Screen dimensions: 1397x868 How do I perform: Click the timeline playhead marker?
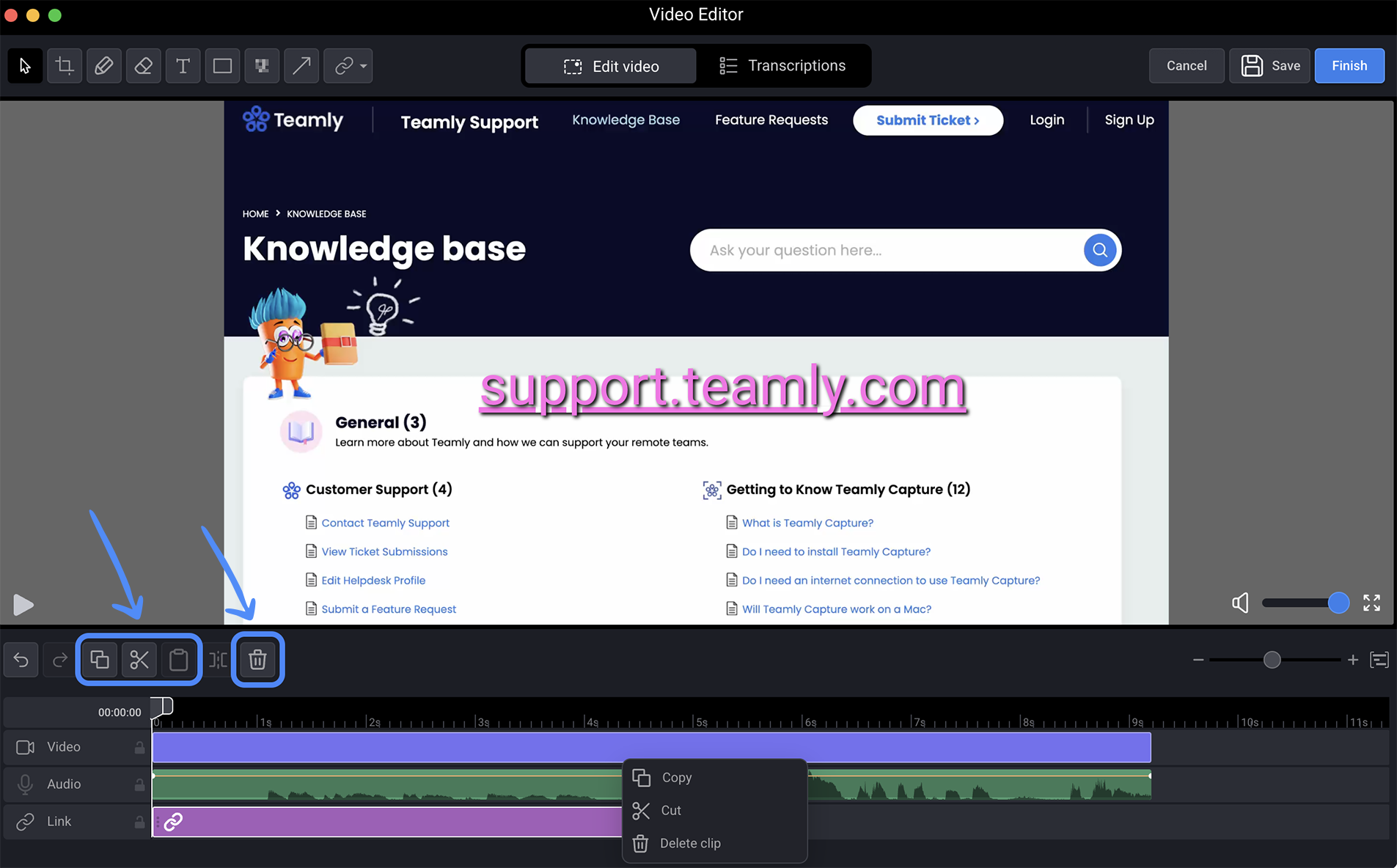162,707
